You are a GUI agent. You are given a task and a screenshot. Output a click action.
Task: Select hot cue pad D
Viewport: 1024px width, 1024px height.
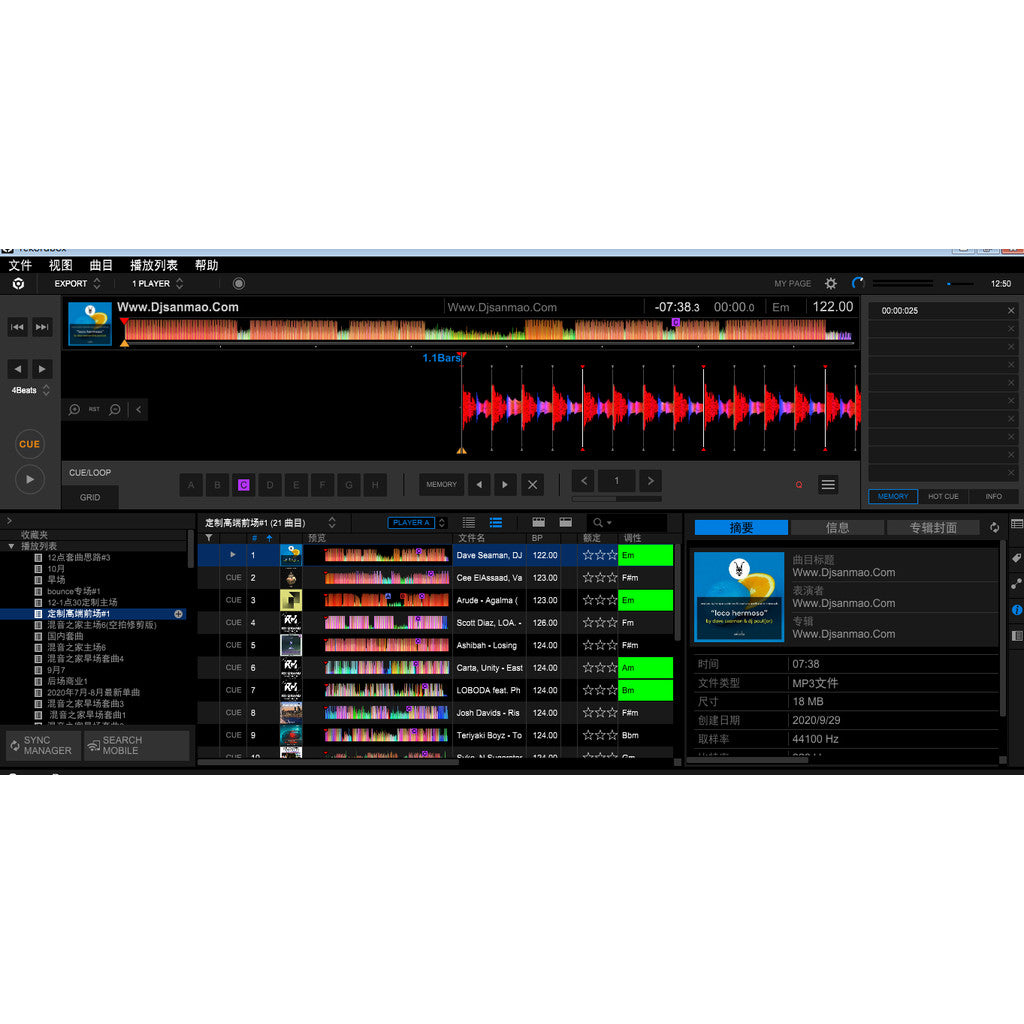coord(270,485)
